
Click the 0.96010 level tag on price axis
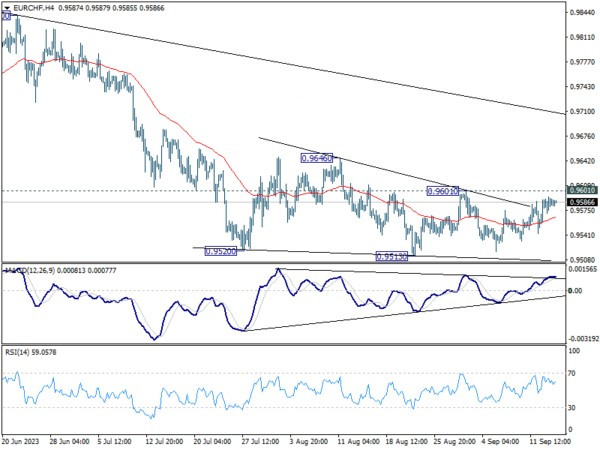coord(582,191)
